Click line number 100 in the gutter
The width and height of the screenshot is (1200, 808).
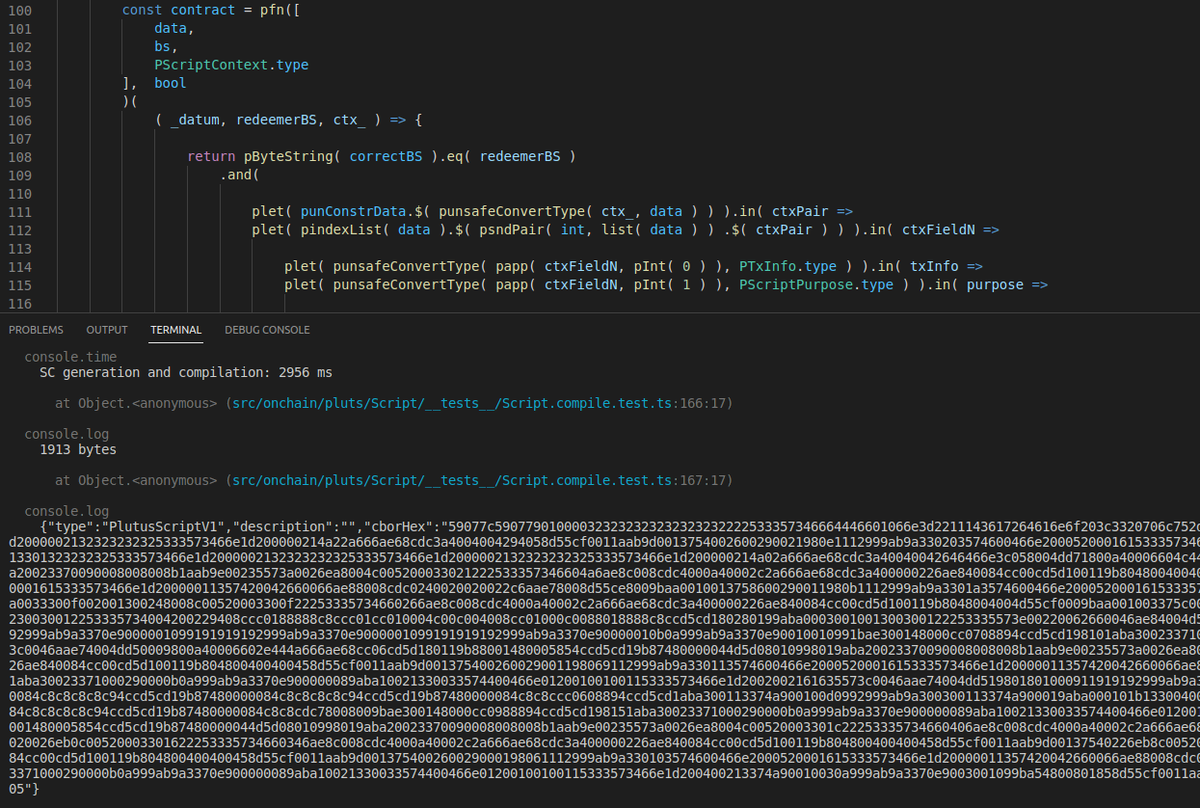point(19,10)
